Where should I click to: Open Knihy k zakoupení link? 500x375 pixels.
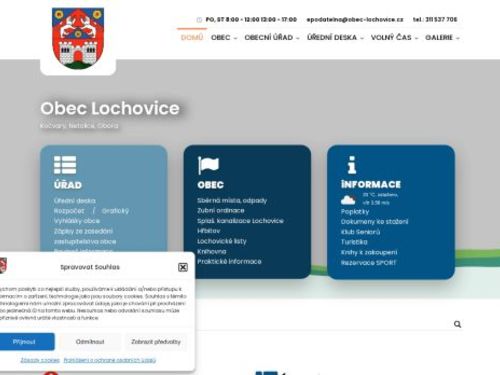click(x=369, y=252)
